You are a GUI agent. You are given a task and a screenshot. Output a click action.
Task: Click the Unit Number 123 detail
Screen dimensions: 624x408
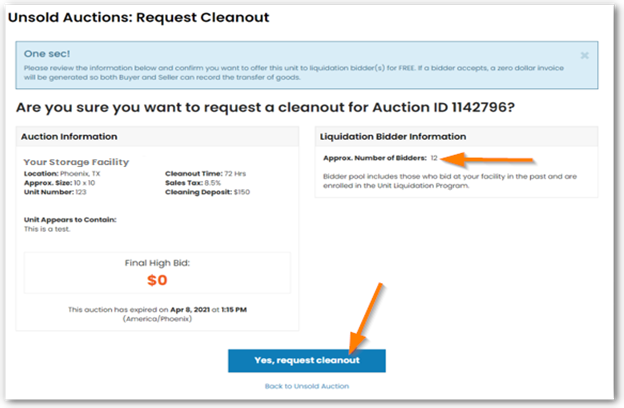coord(55,192)
